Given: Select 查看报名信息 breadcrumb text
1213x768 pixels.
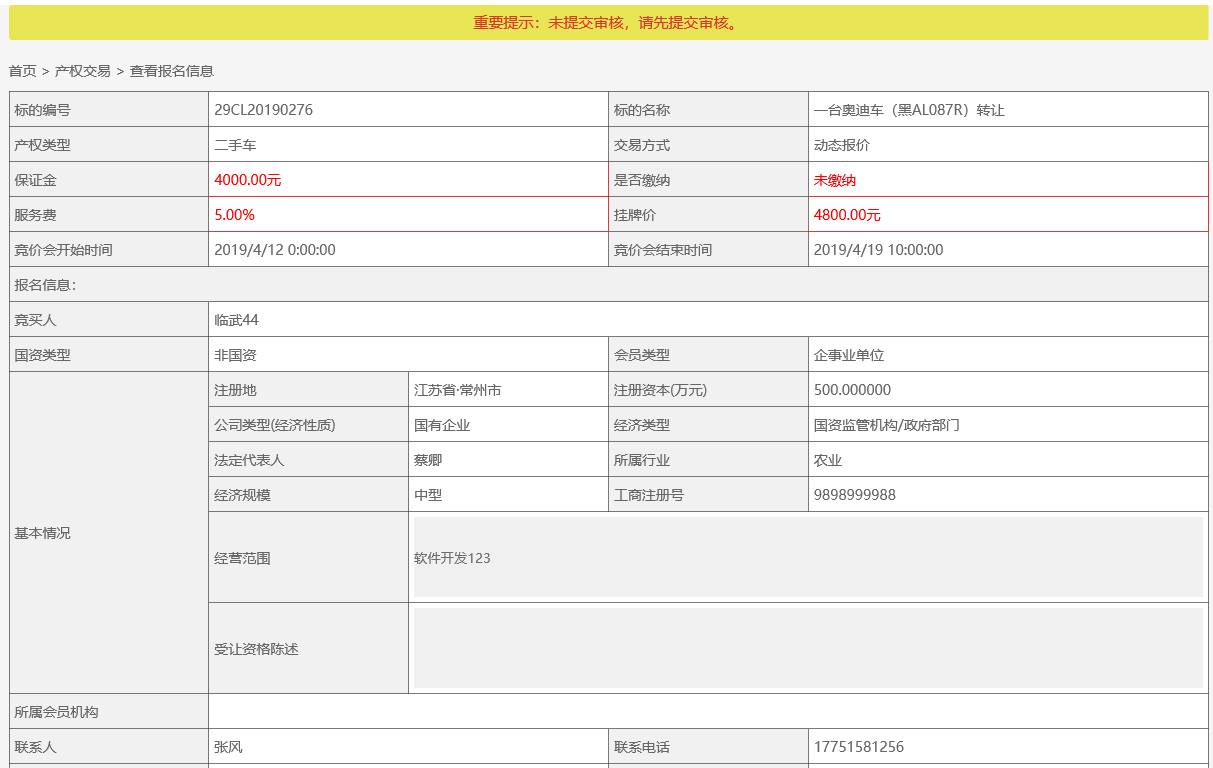Looking at the screenshot, I should (x=172, y=71).
